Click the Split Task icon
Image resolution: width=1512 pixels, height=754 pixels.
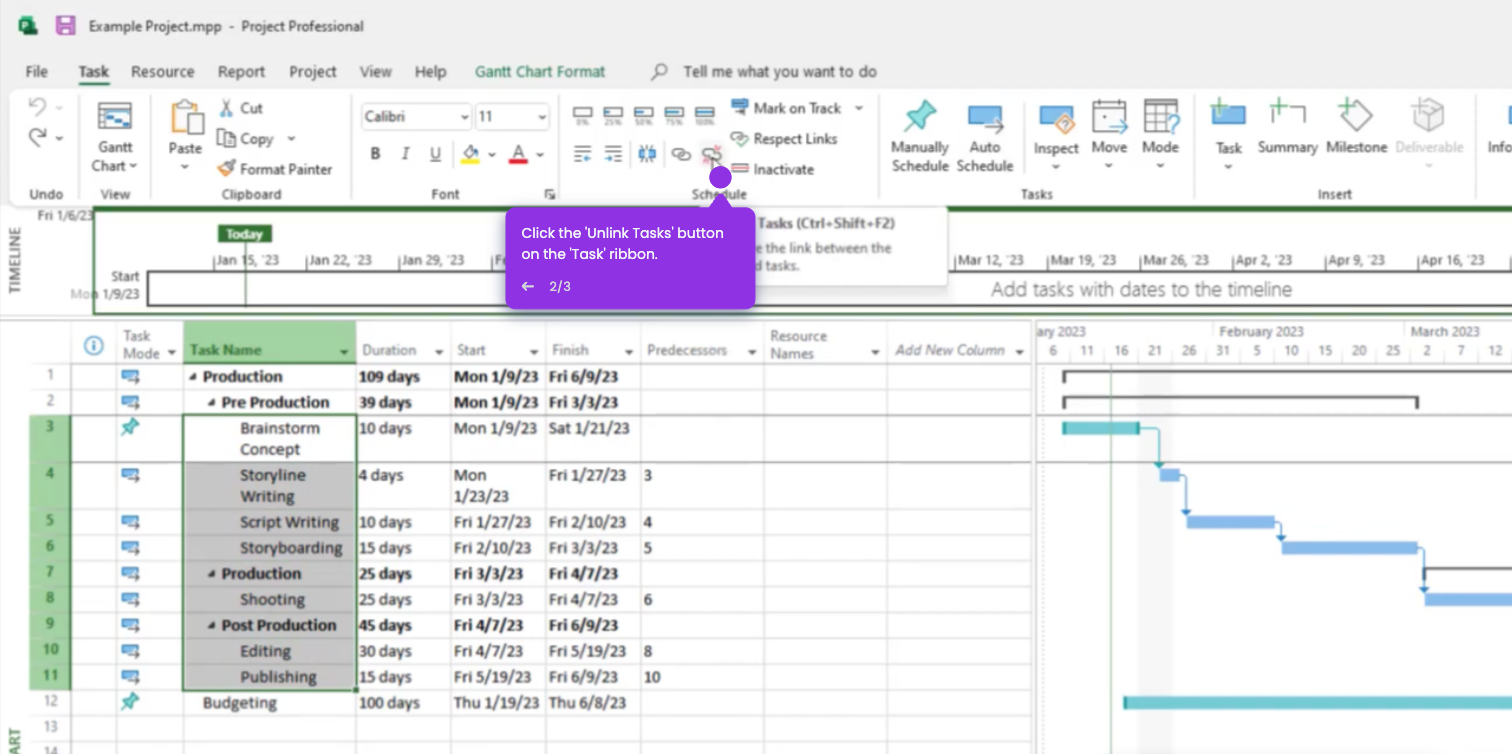[647, 154]
